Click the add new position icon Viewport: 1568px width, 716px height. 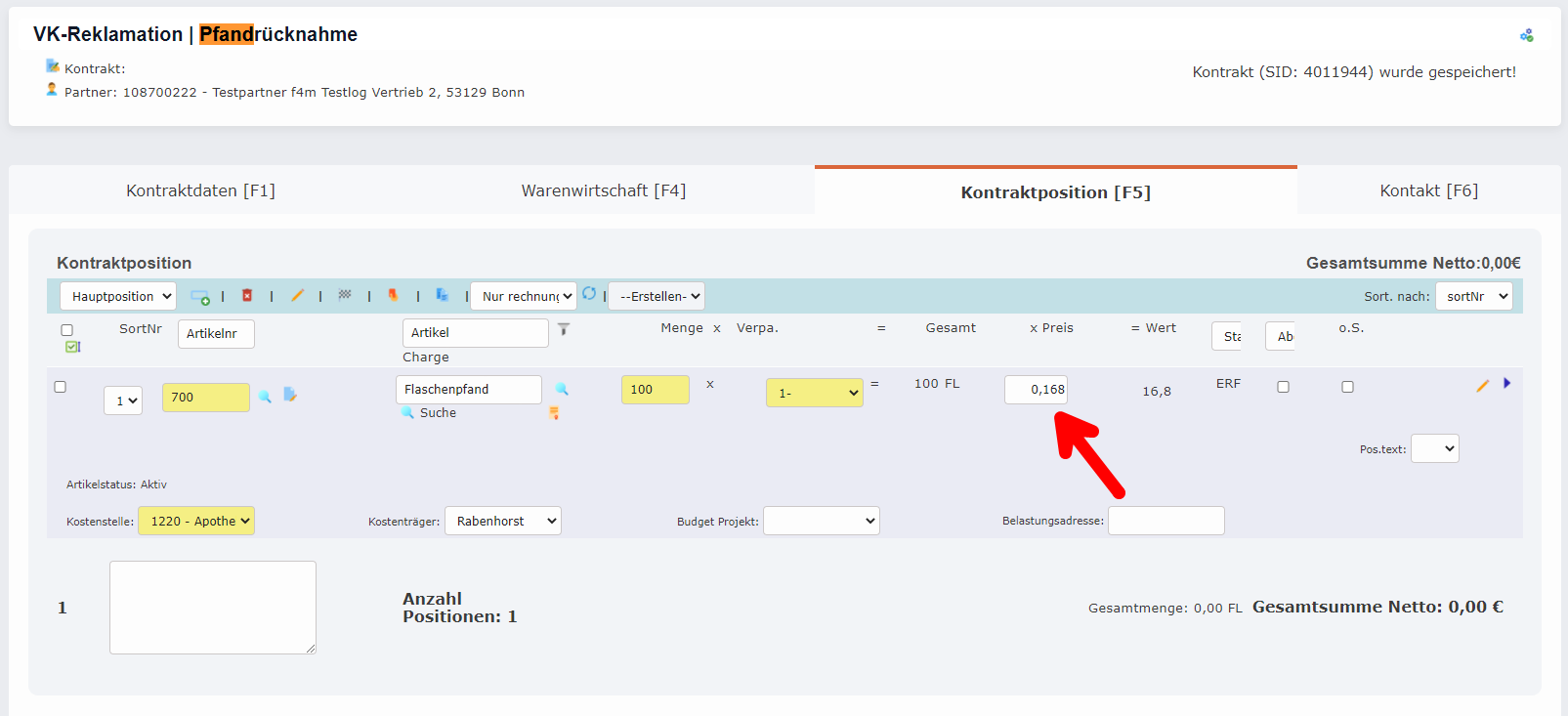coord(200,297)
